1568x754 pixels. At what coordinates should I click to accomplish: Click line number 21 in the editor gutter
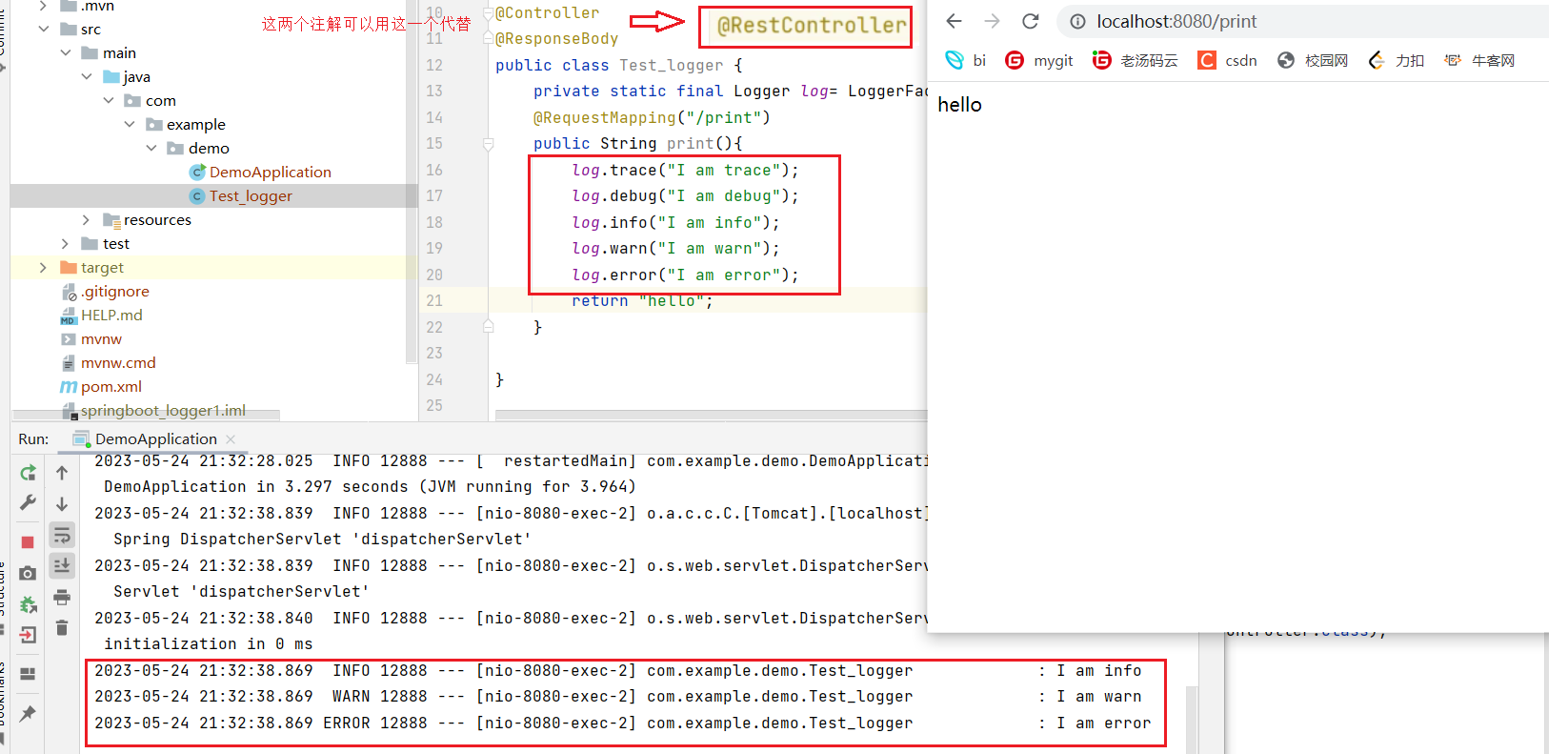434,300
